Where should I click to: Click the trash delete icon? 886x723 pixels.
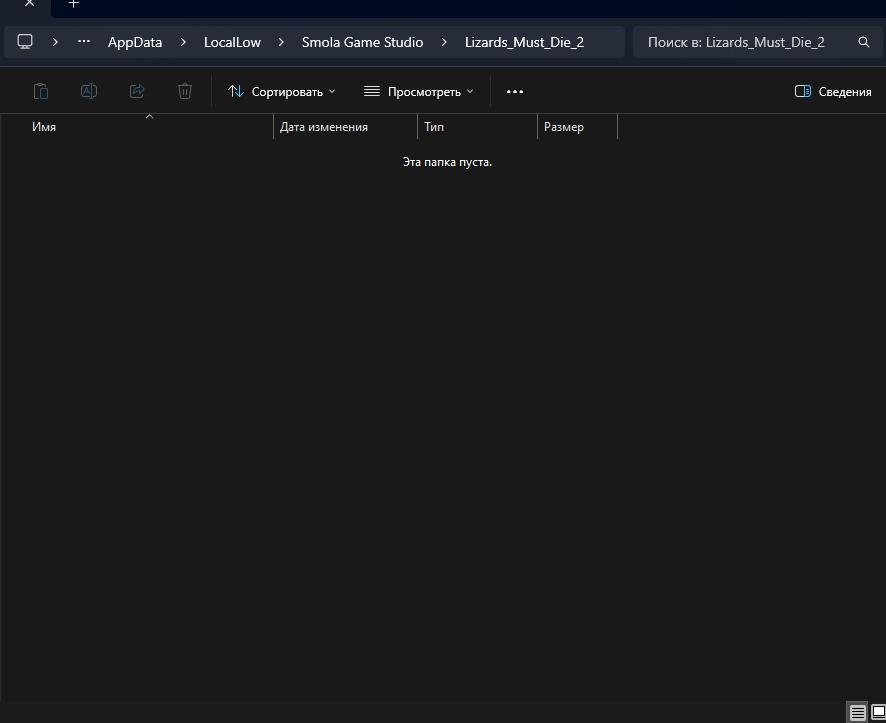pos(185,91)
